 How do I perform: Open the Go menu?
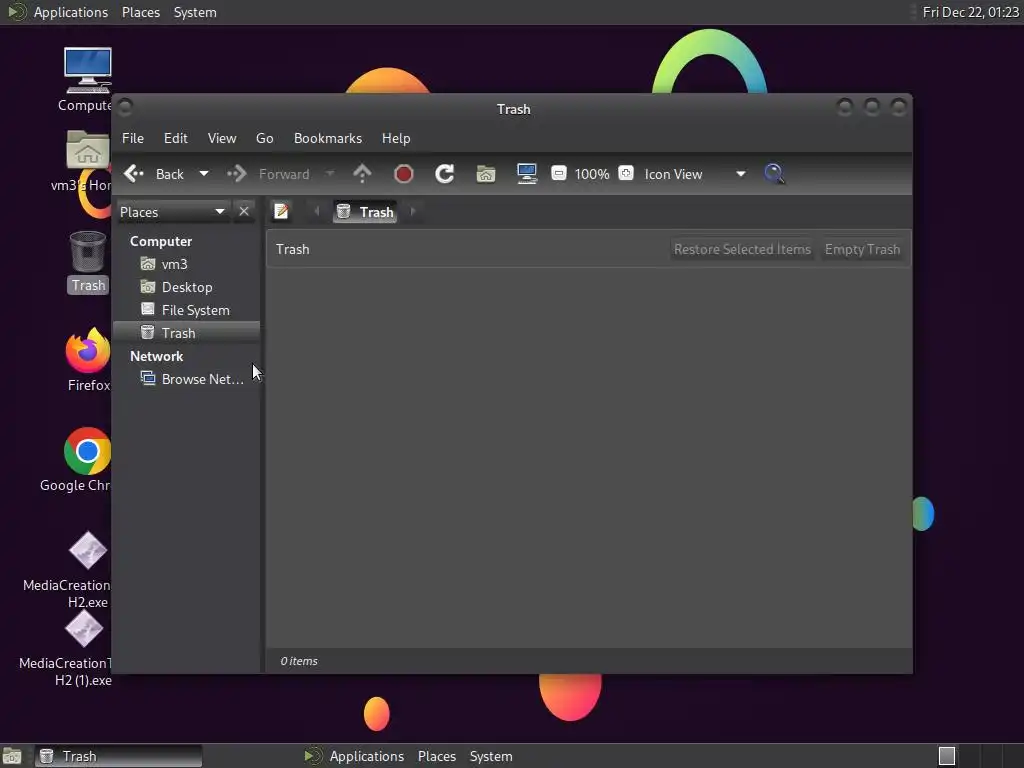tap(264, 138)
